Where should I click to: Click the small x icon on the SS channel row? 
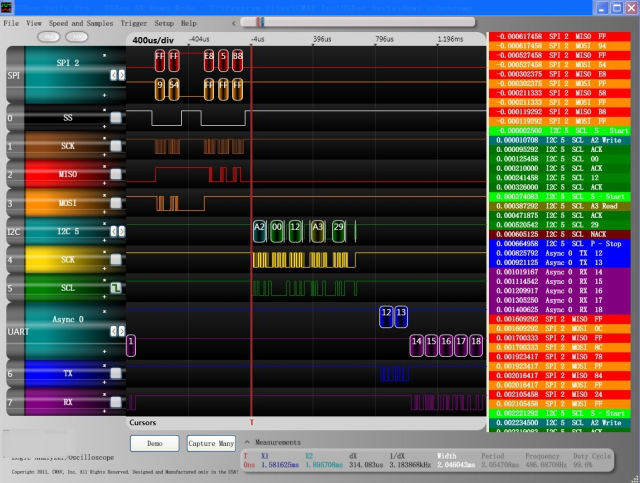click(104, 110)
